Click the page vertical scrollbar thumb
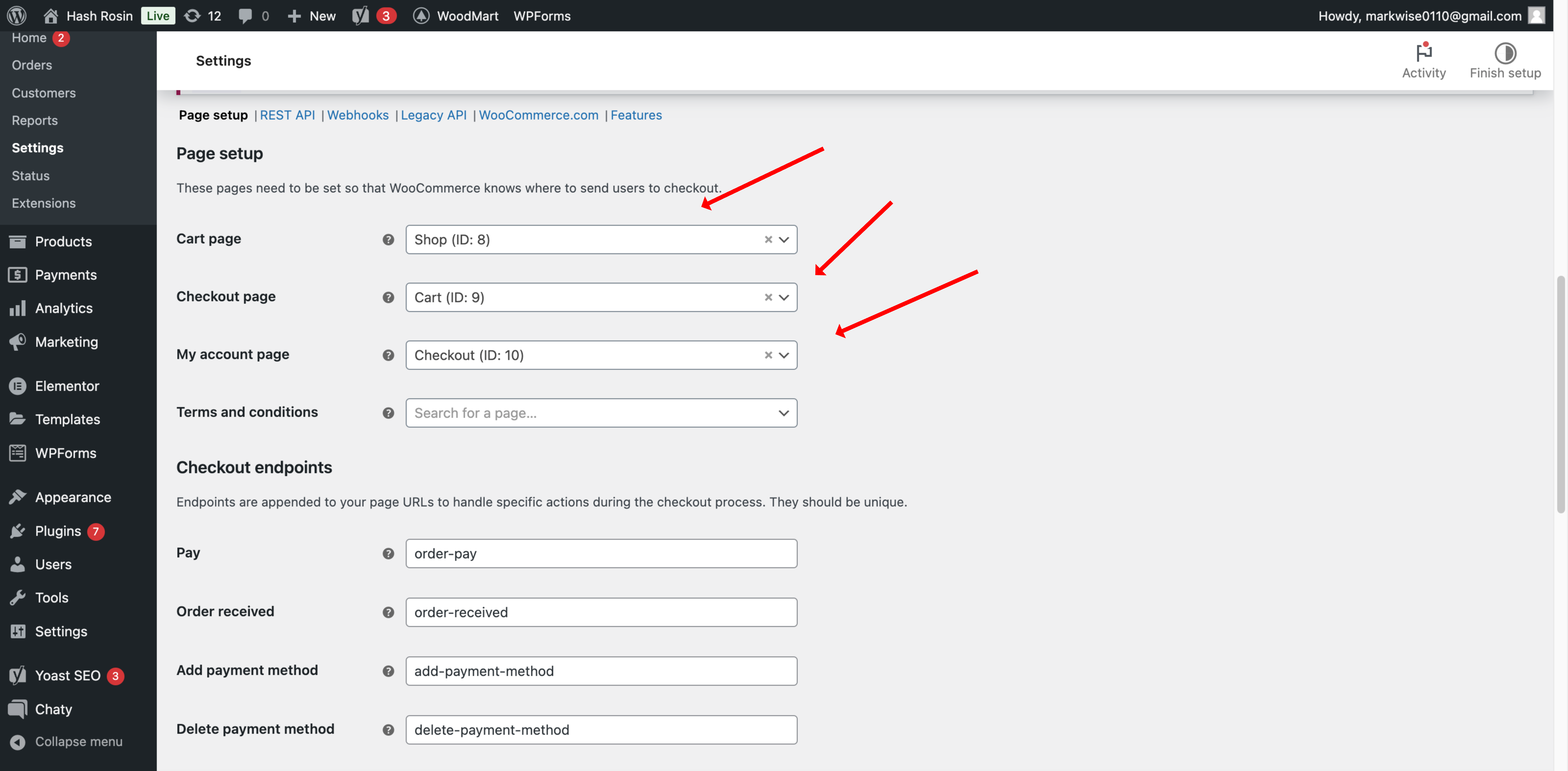Screen dimensions: 1568x771 (x=1561, y=394)
